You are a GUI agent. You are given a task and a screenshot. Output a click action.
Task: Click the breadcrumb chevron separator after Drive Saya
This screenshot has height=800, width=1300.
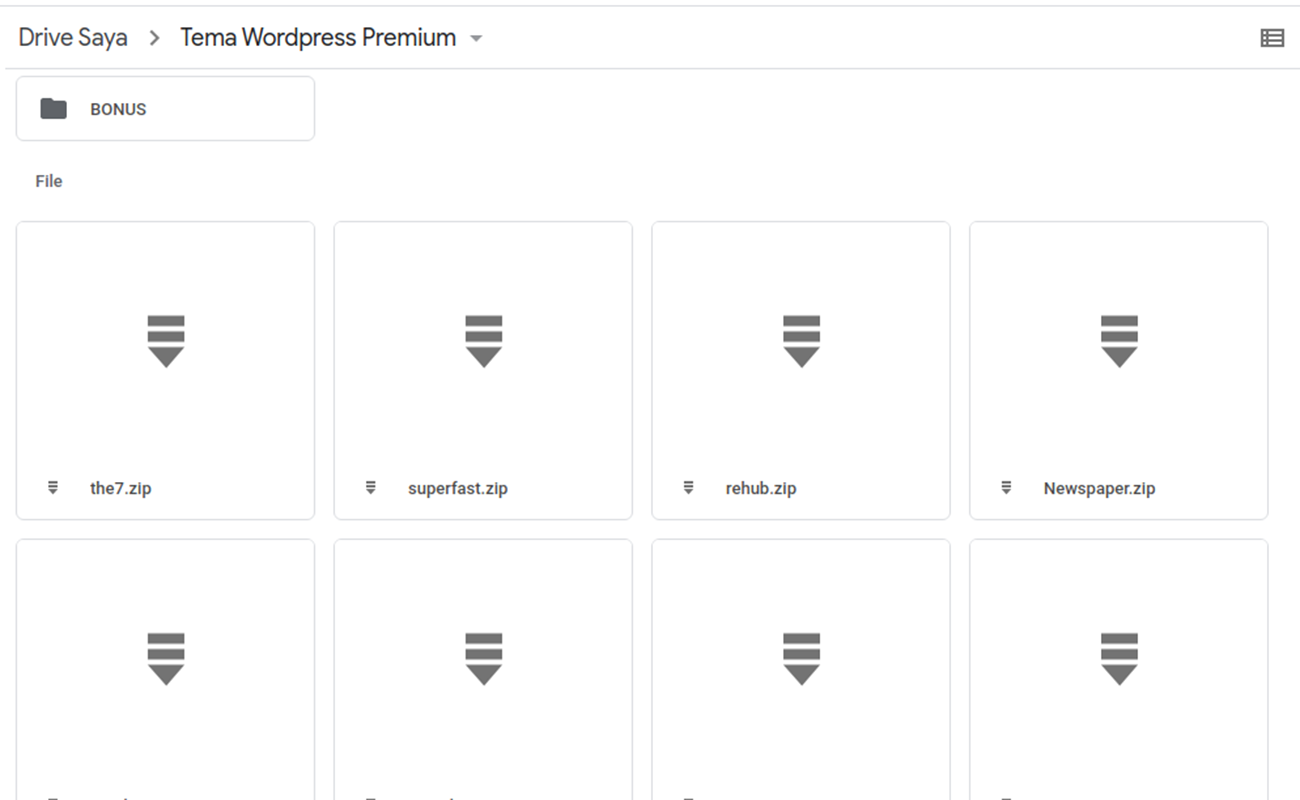pos(155,38)
